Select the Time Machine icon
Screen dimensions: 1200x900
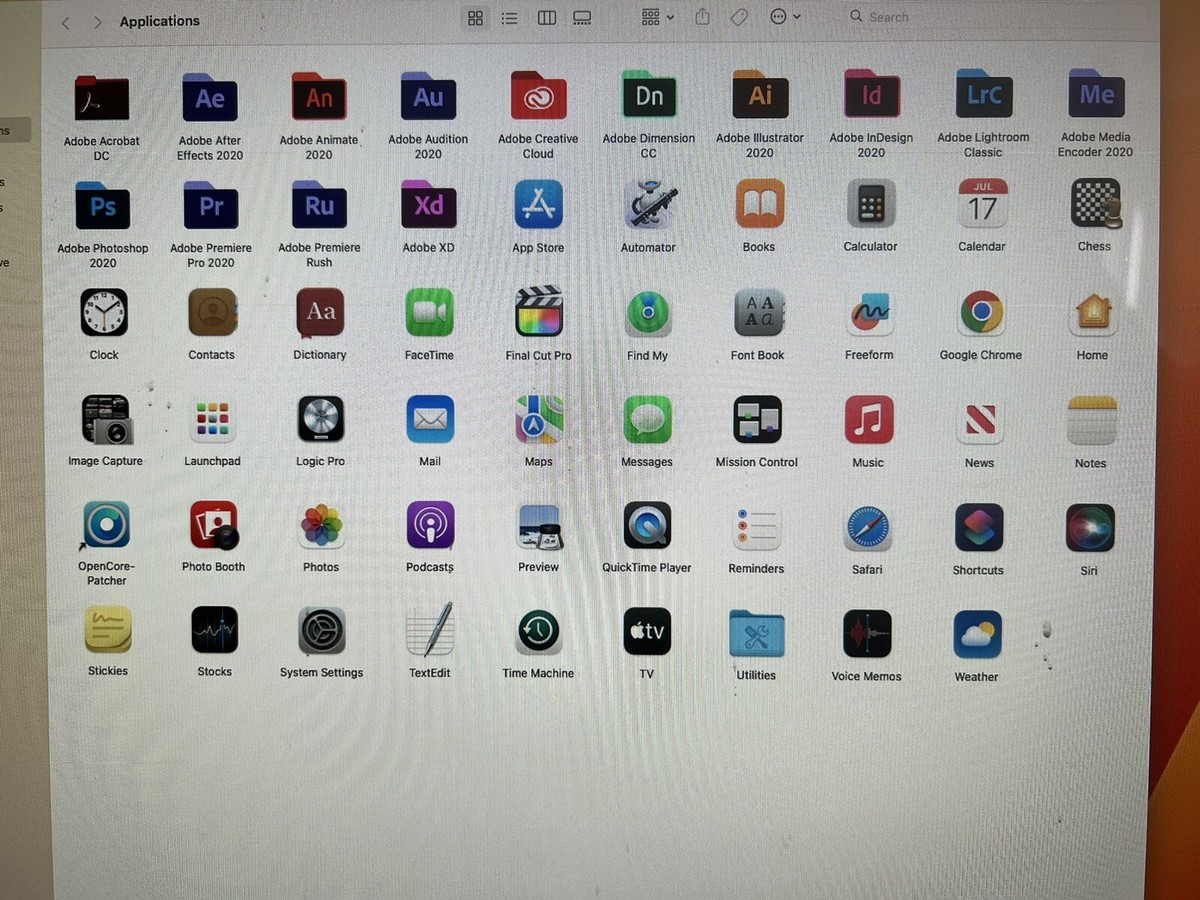(539, 632)
